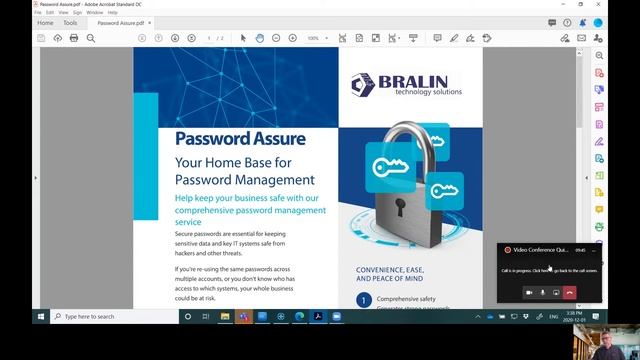Click the share with others icon
Screen dimensions: 640x360
click(x=598, y=38)
